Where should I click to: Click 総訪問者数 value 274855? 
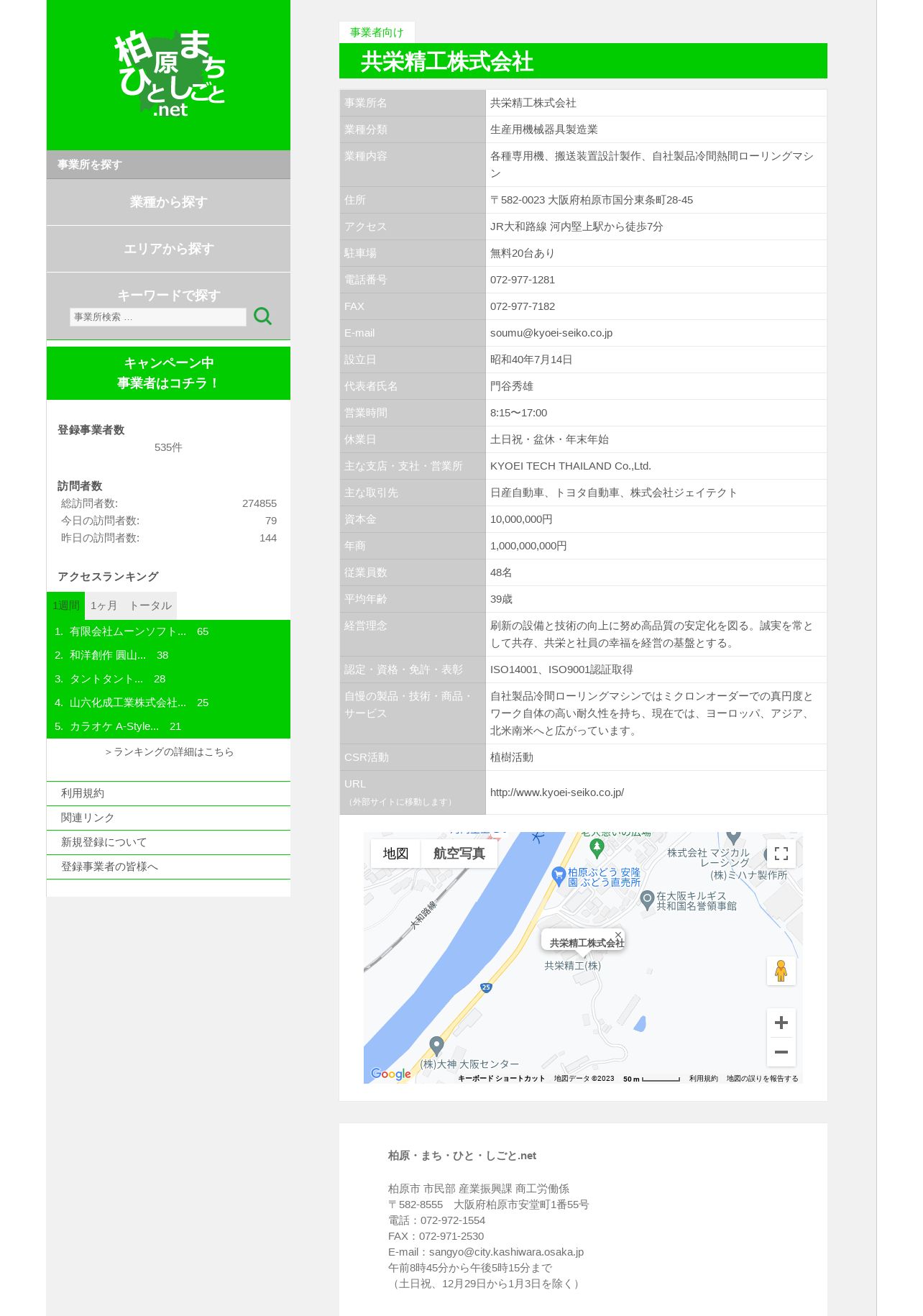point(260,503)
